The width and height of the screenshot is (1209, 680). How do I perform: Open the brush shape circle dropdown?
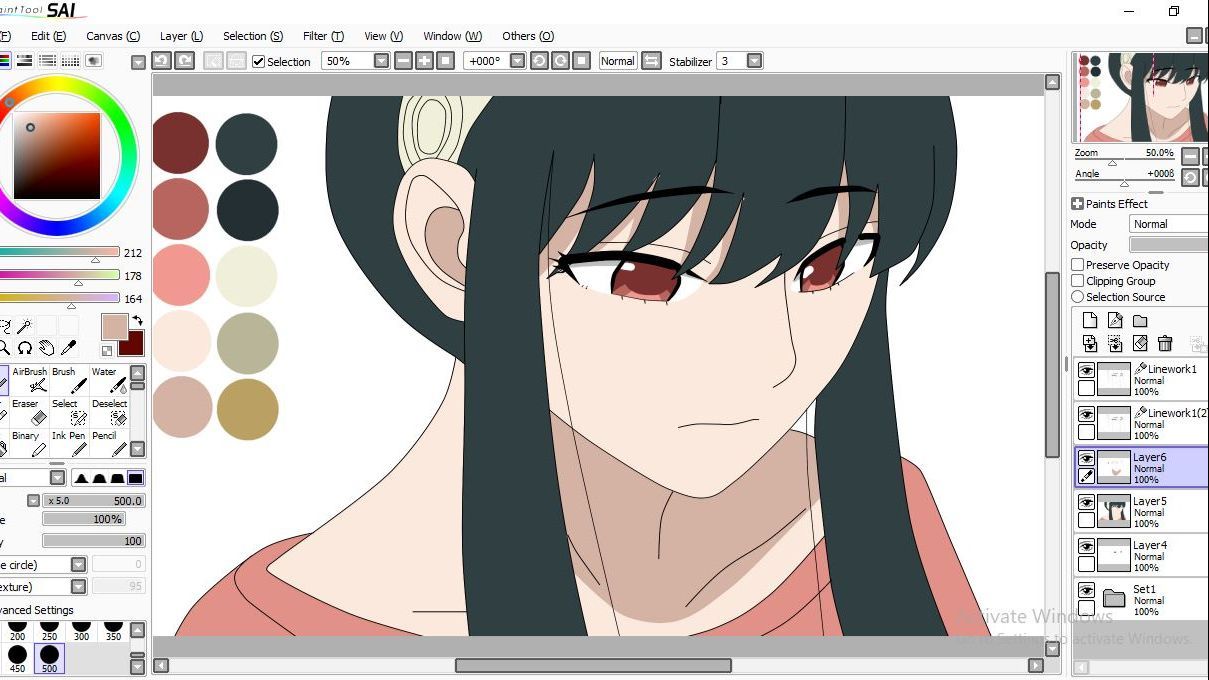(78, 565)
